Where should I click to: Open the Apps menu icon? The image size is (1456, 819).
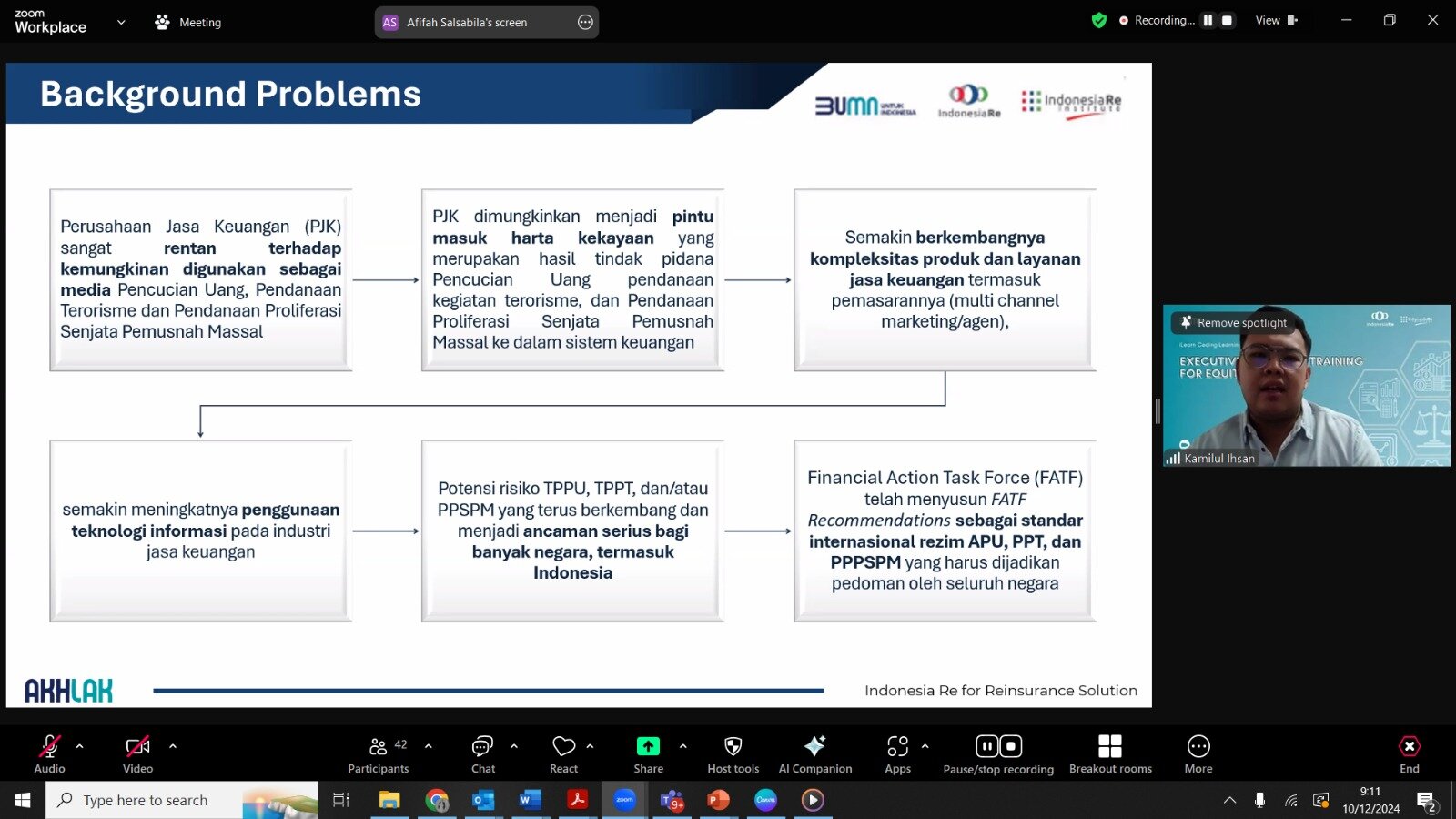[897, 746]
